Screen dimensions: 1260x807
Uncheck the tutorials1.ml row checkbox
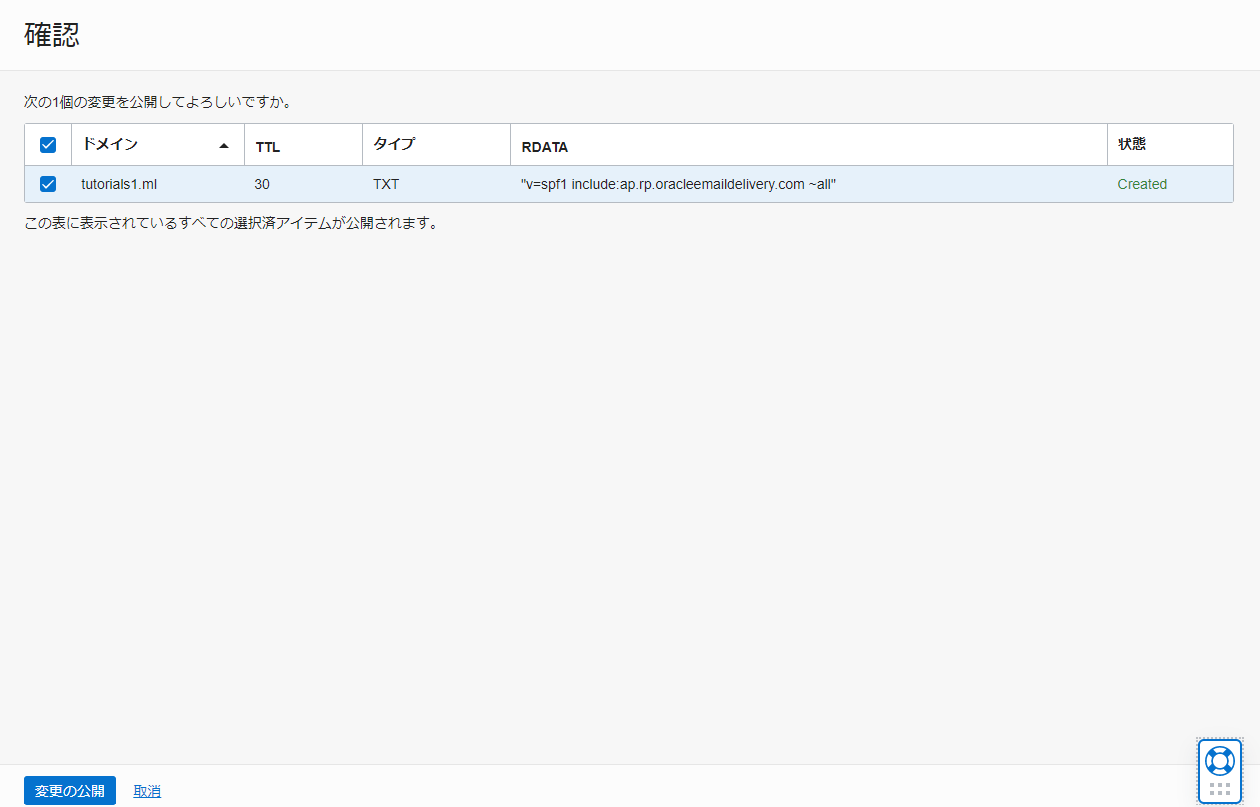point(48,184)
